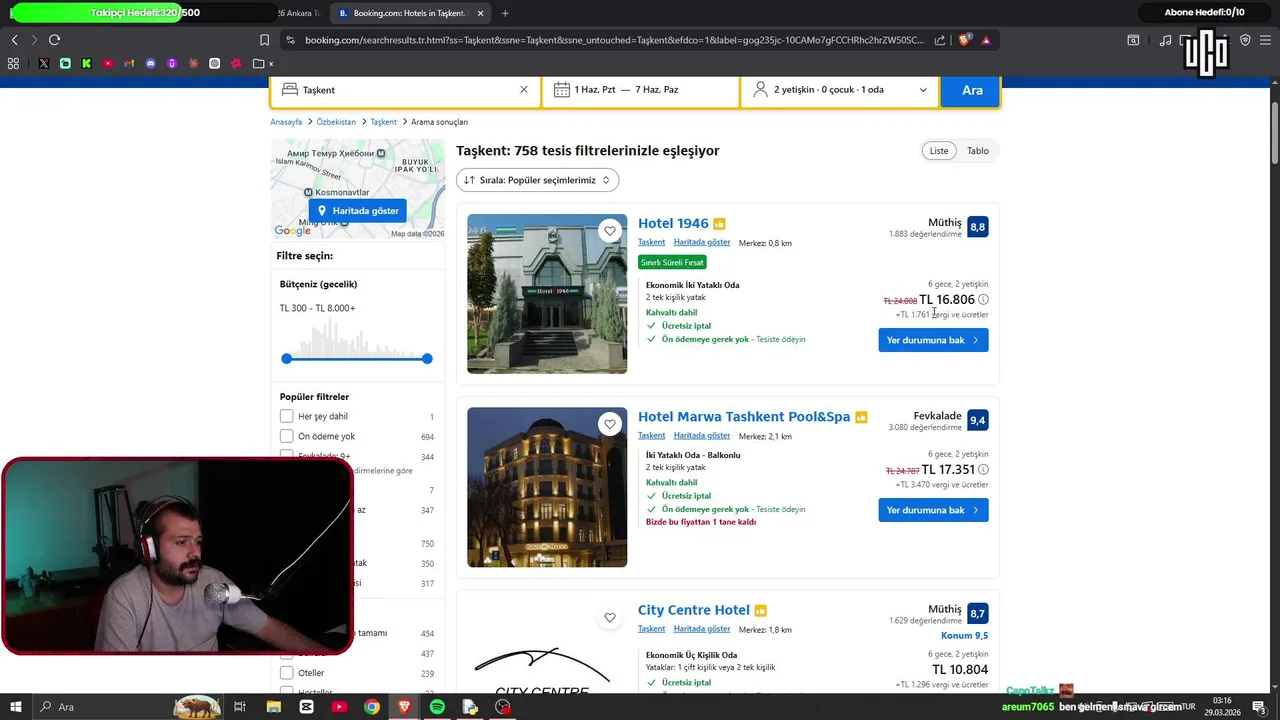
Task: Save Hotel 1946 to favorites heart
Action: (610, 231)
